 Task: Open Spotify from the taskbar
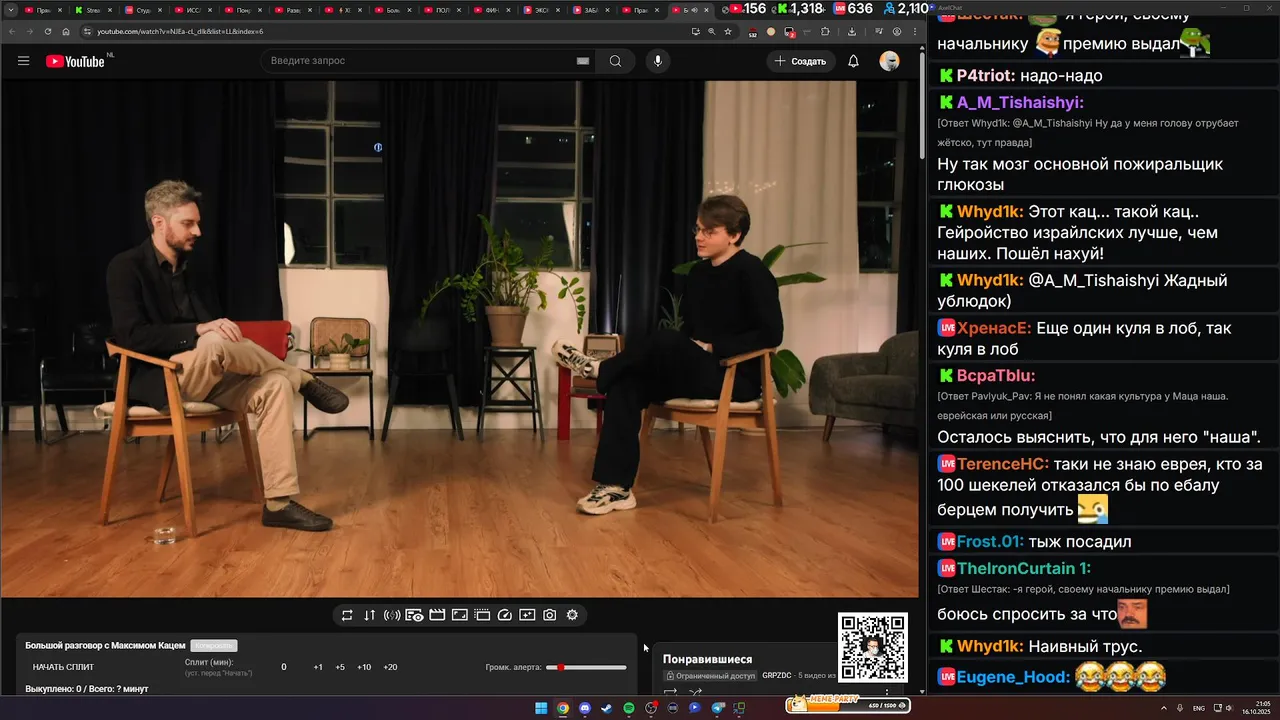[x=629, y=708]
